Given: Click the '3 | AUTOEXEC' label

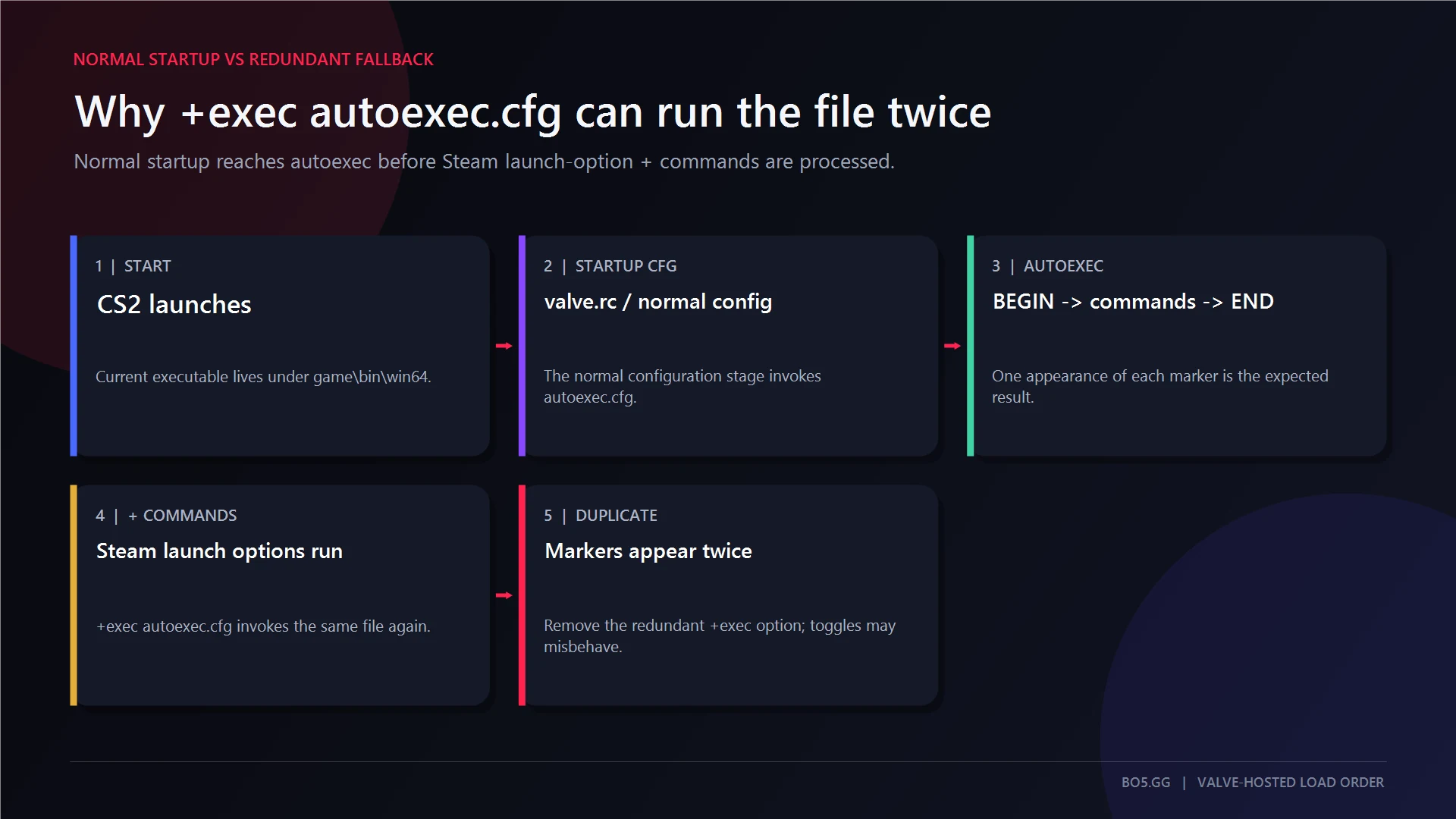Looking at the screenshot, I should click(x=1047, y=266).
